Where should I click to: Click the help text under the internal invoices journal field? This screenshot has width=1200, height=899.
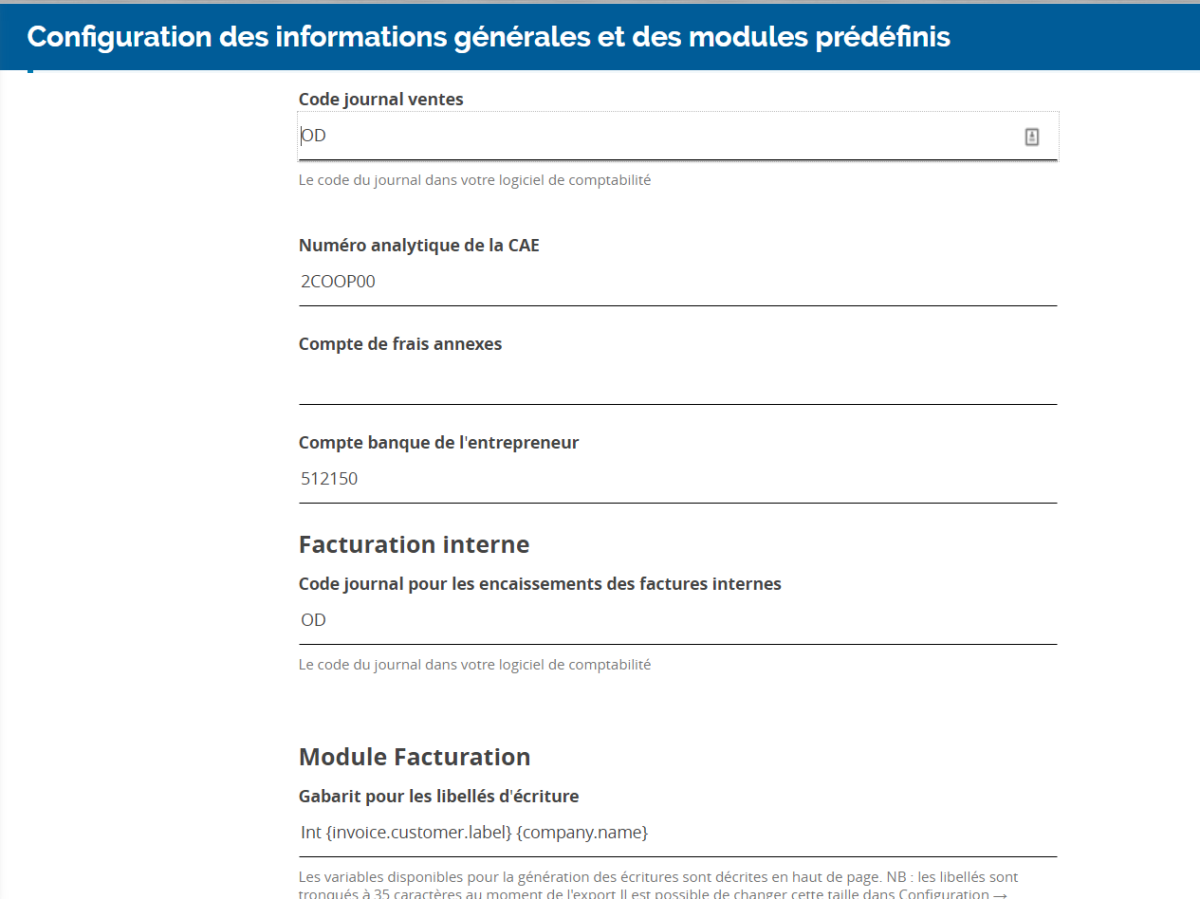(474, 664)
